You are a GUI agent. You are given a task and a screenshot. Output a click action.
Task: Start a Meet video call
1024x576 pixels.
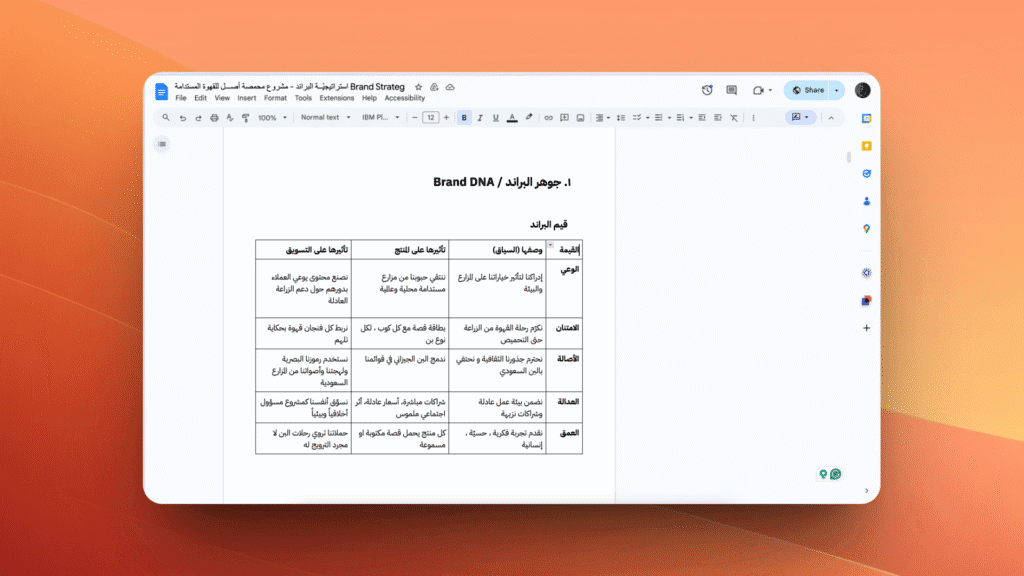coord(758,90)
